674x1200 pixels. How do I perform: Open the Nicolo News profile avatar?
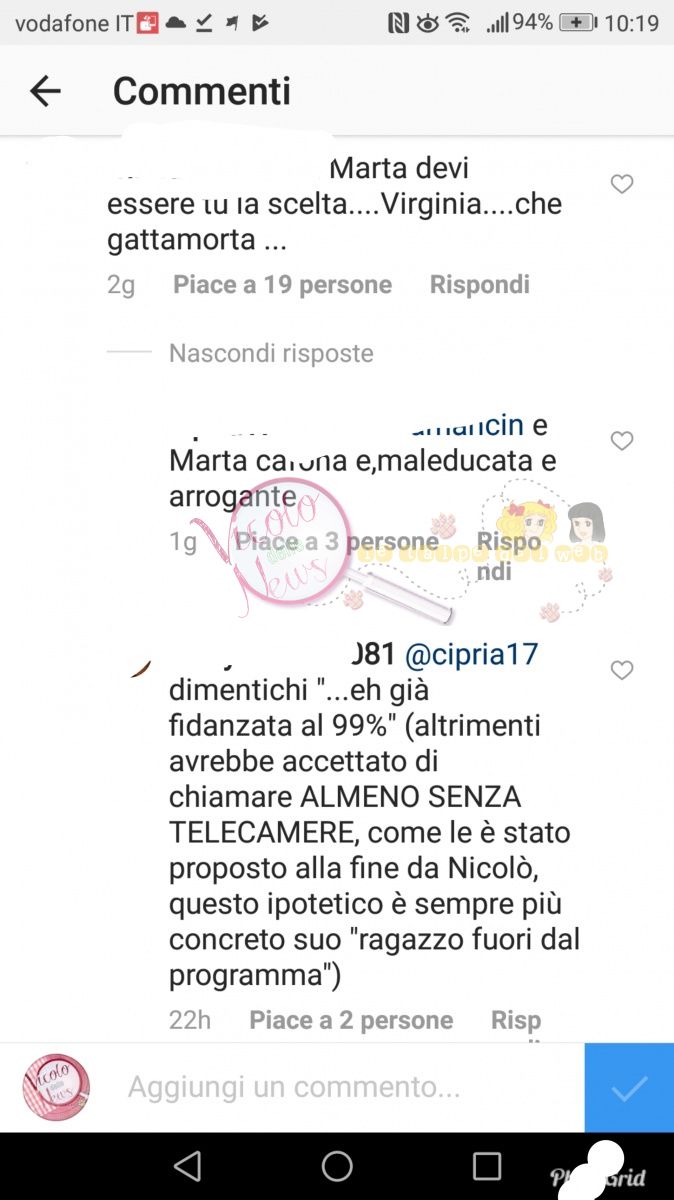click(x=57, y=1087)
